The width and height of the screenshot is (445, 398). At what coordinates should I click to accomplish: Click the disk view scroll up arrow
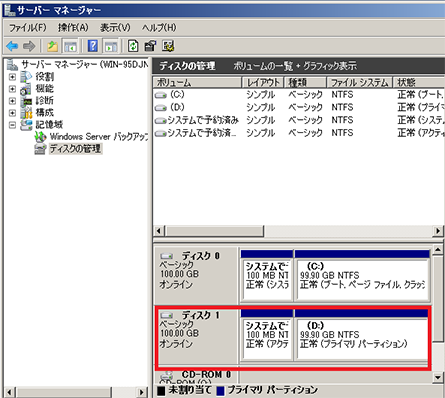[x=438, y=250]
